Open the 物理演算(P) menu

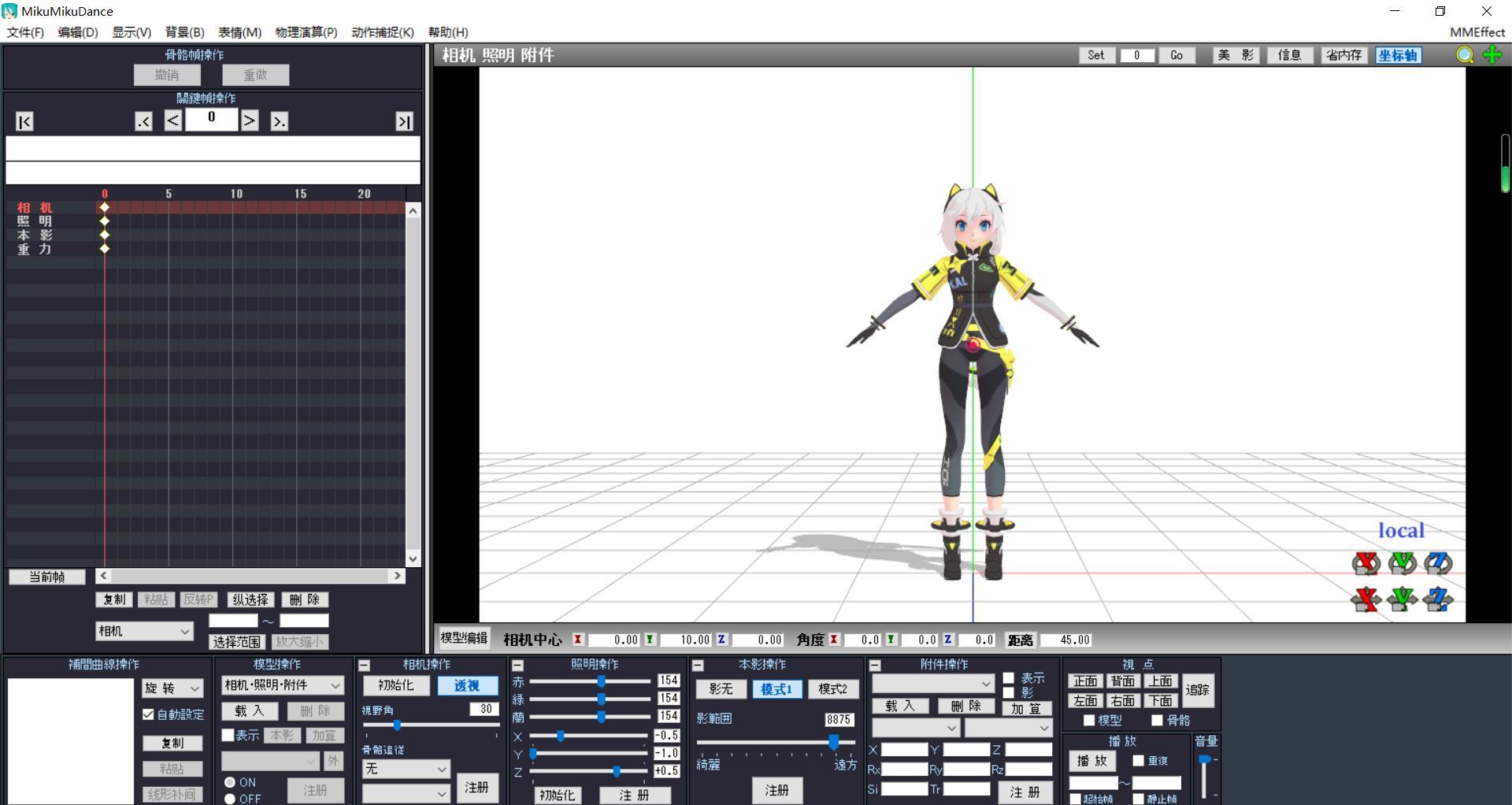[306, 32]
